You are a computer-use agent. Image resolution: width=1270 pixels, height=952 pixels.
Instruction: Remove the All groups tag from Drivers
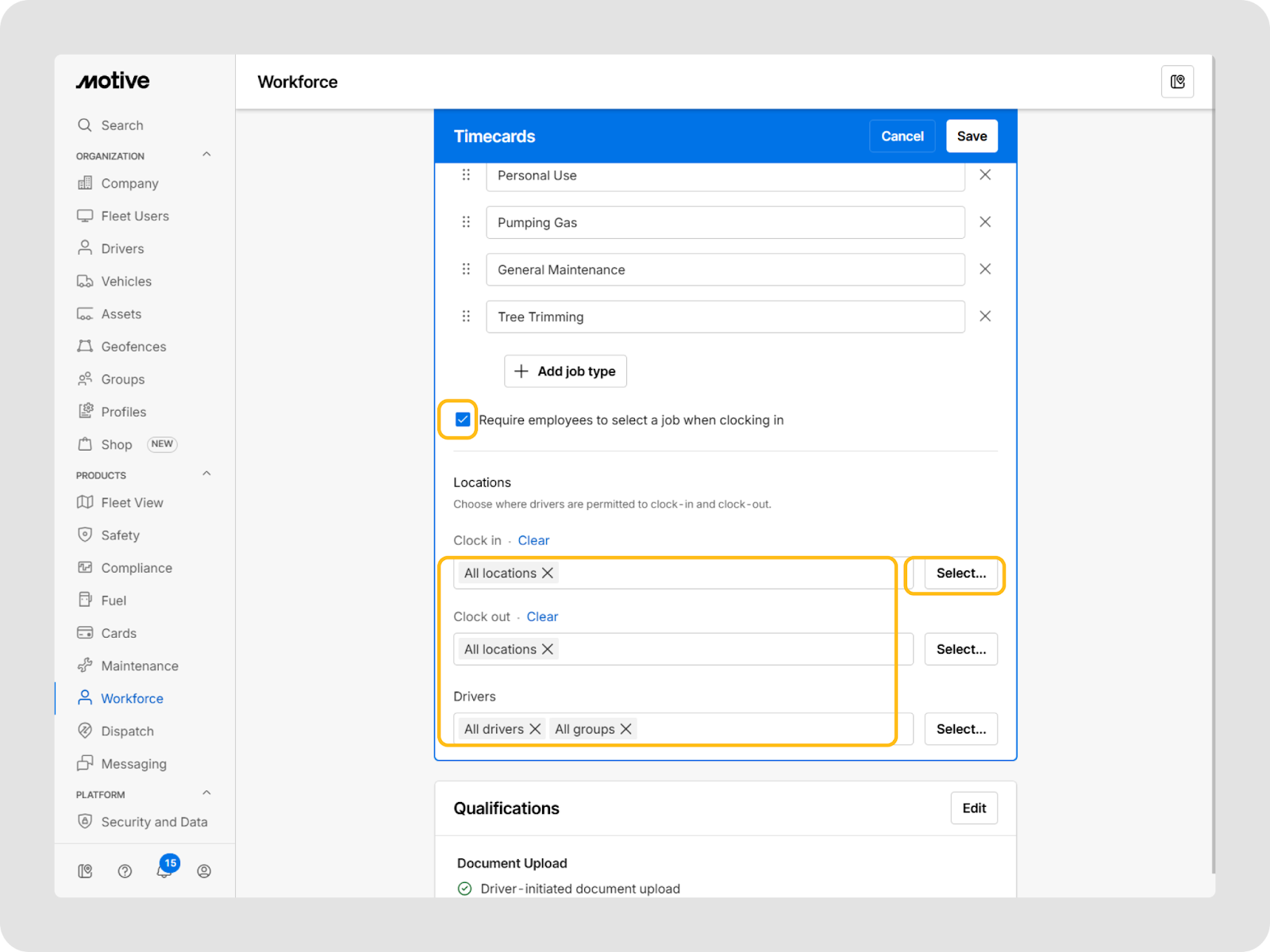[626, 729]
